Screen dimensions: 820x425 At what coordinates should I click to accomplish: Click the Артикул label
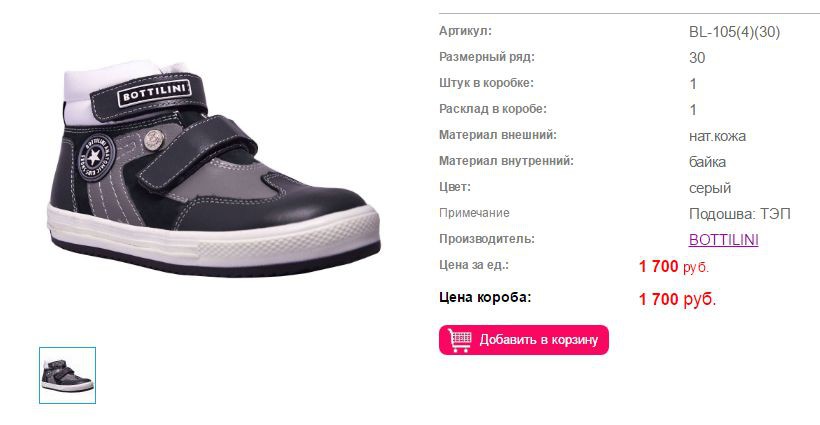[x=465, y=31]
